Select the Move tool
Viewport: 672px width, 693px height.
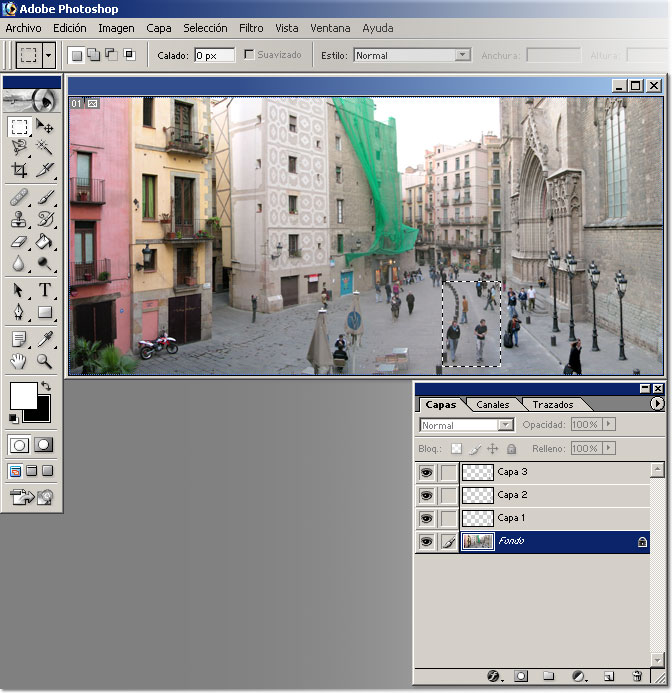pyautogui.click(x=45, y=127)
